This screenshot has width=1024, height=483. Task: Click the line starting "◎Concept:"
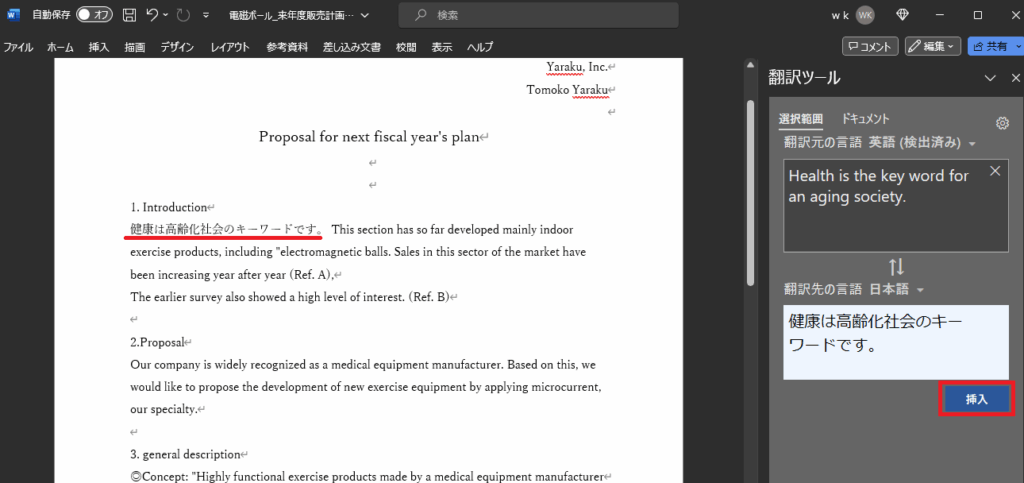[x=366, y=476]
